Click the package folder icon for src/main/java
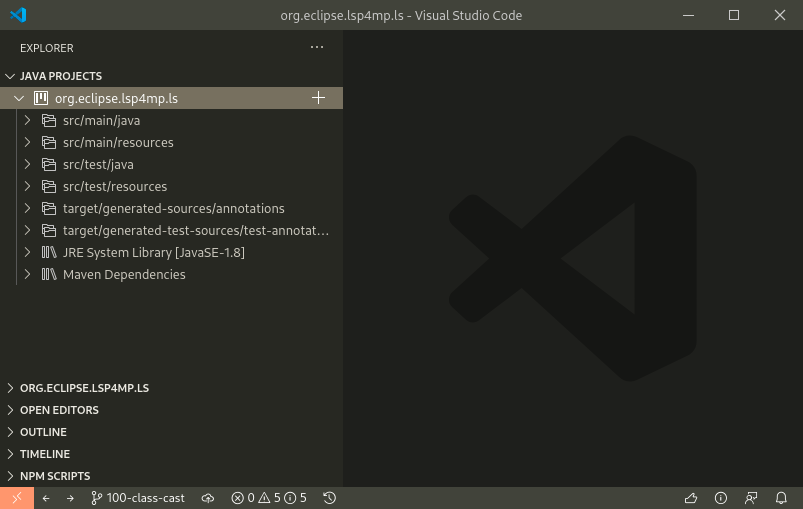 click(49, 120)
